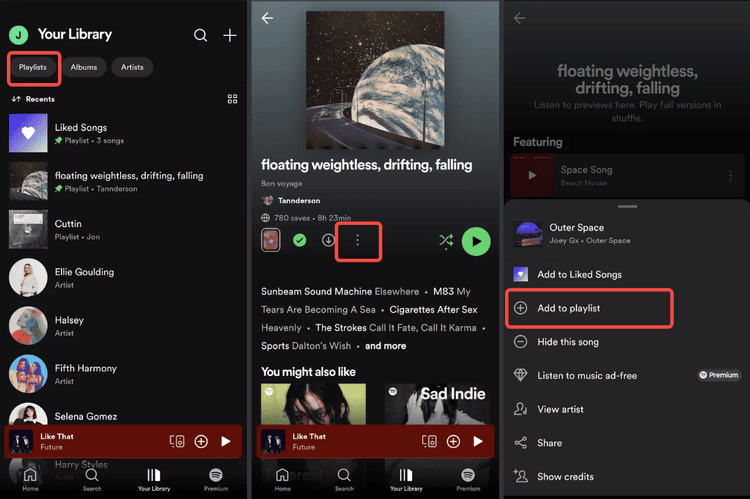Viewport: 750px width, 499px height.
Task: Toggle shuffle on the playlist
Action: click(x=446, y=241)
